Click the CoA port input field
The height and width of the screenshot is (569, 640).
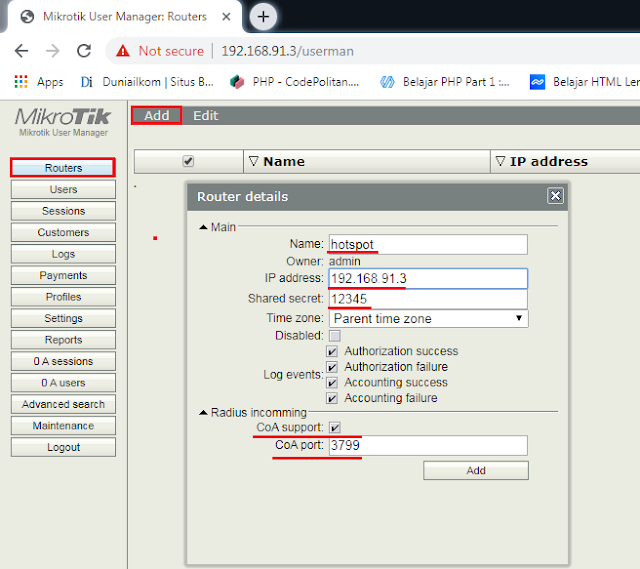click(x=428, y=445)
